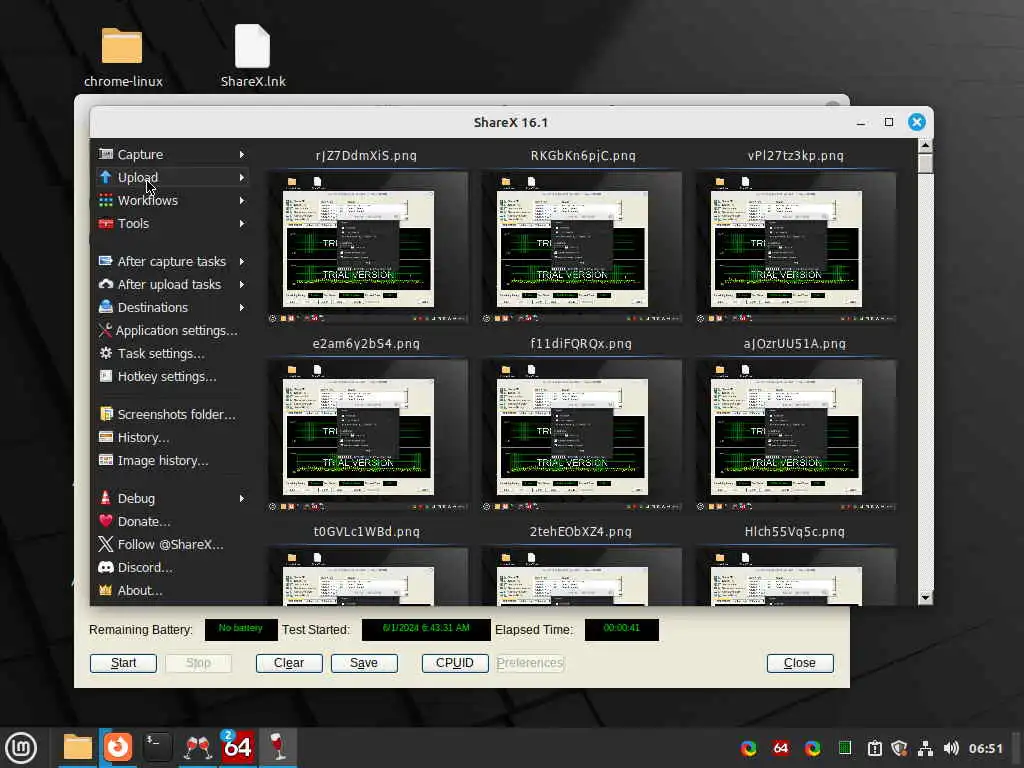1024x768 pixels.
Task: Expand the Tools submenu arrow
Action: [x=242, y=223]
